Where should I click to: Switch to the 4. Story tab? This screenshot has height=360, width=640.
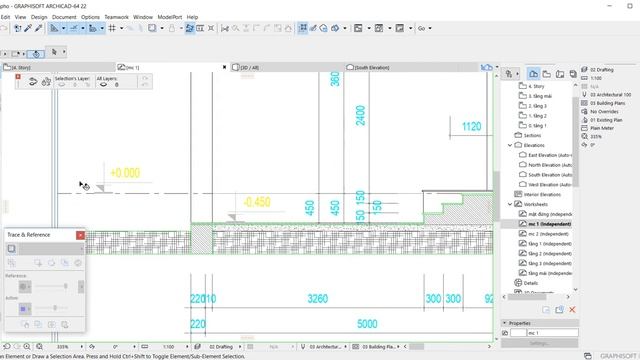[59, 67]
